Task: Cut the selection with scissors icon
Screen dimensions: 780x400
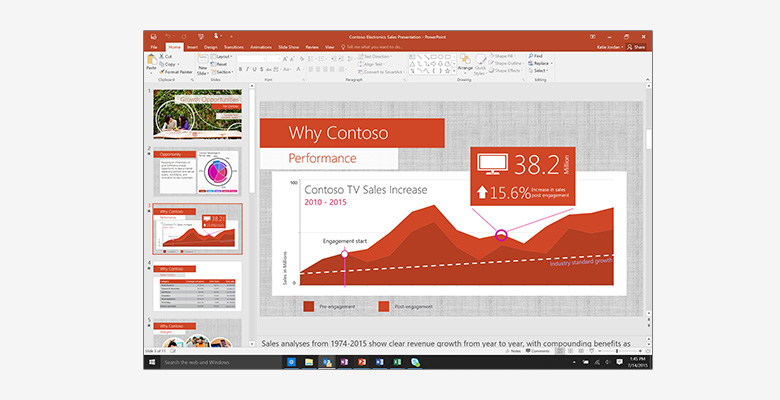Action: 166,57
